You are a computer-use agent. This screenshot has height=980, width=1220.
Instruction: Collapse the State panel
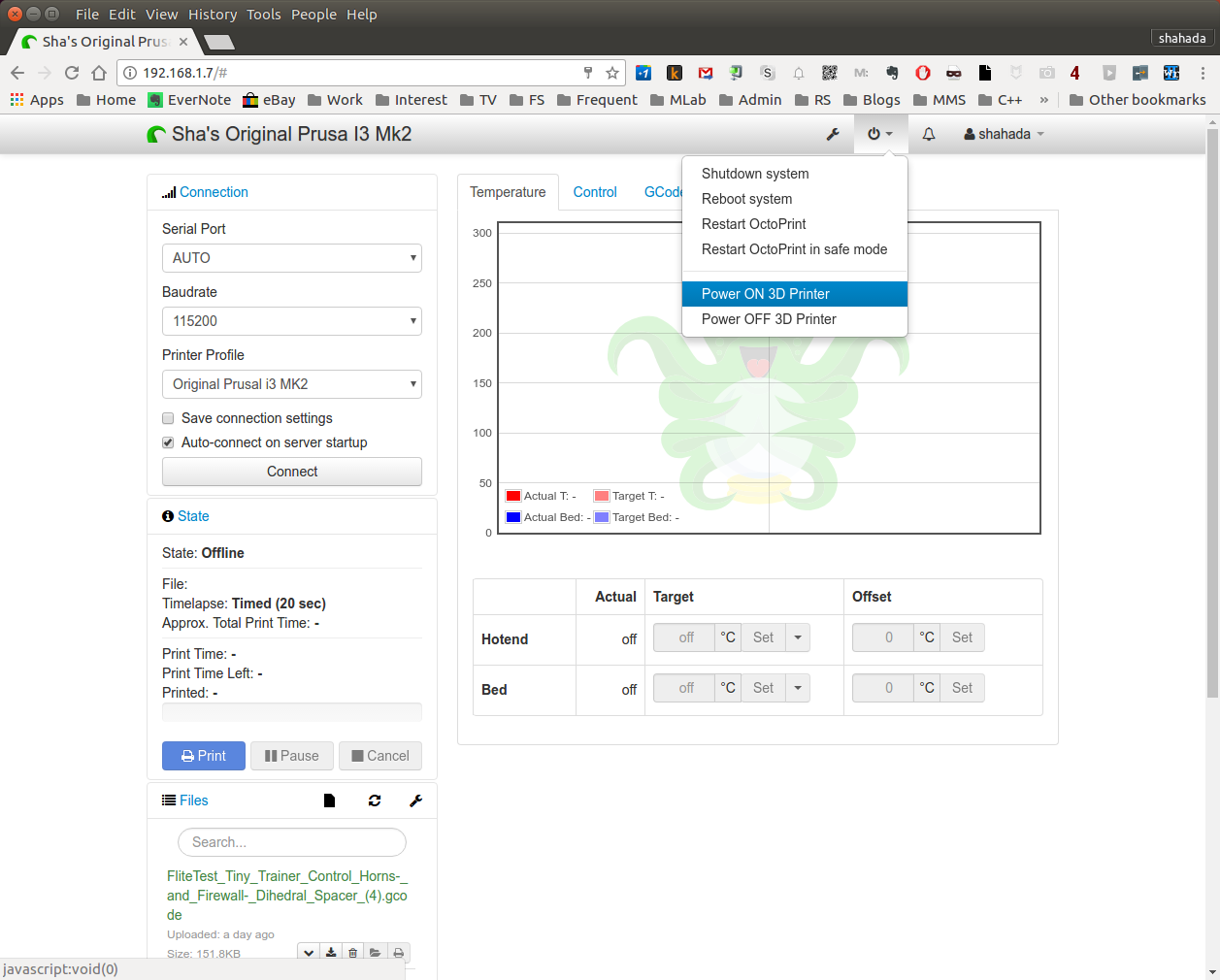point(193,516)
